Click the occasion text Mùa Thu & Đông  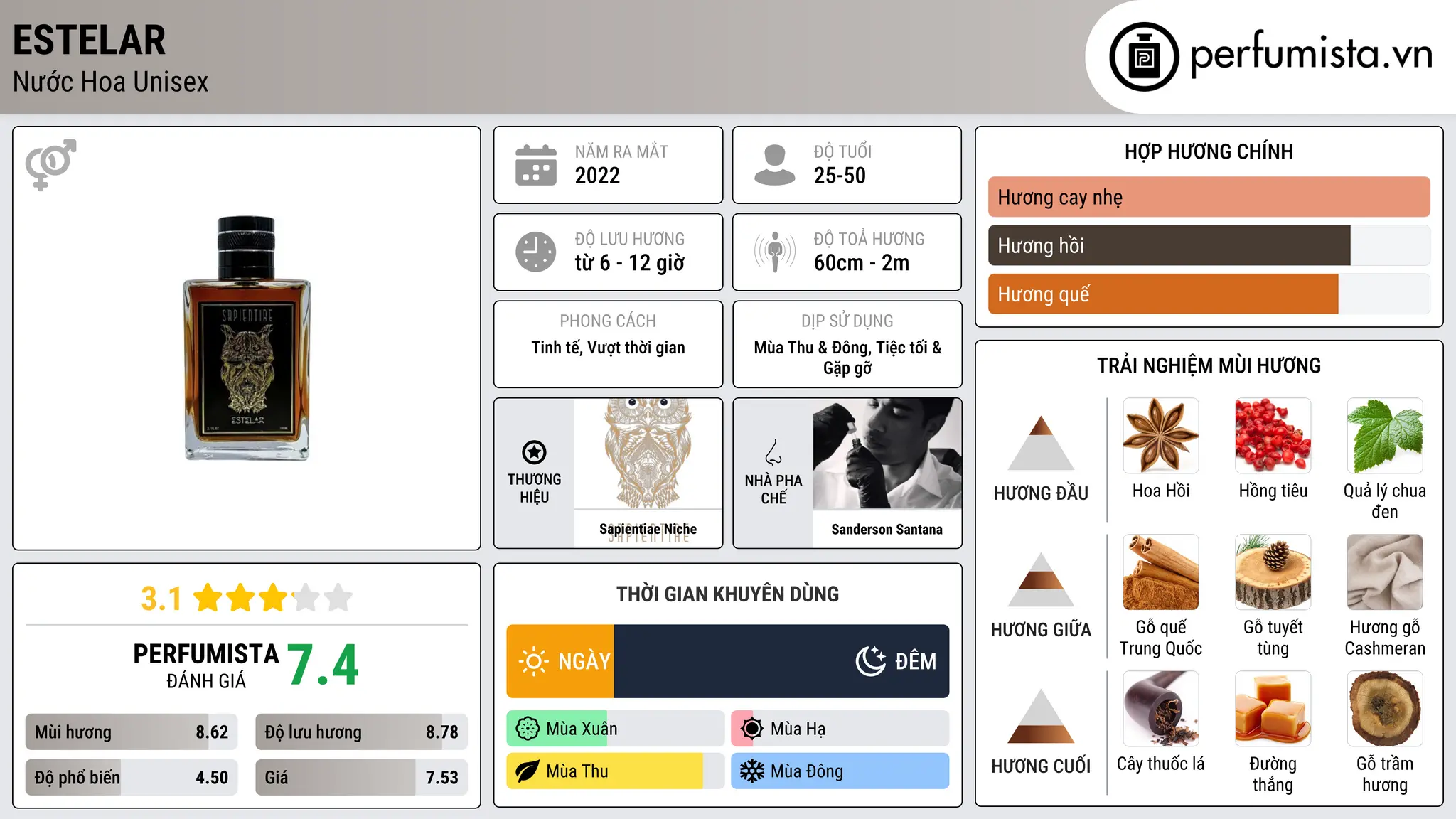[812, 348]
